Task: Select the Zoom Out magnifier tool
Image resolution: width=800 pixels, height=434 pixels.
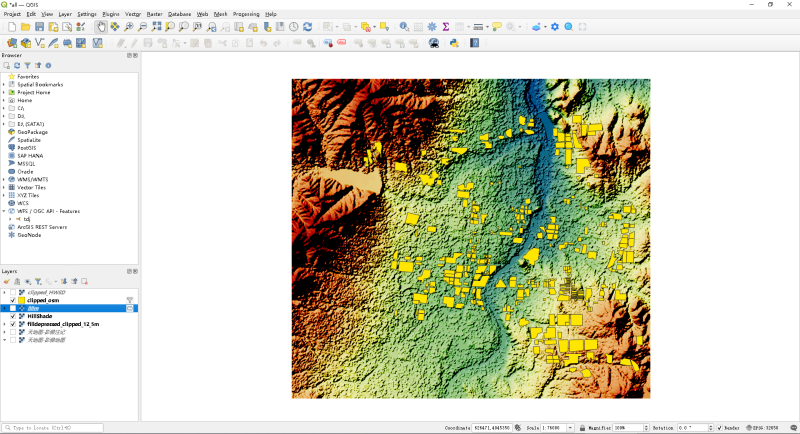Action: click(x=142, y=27)
